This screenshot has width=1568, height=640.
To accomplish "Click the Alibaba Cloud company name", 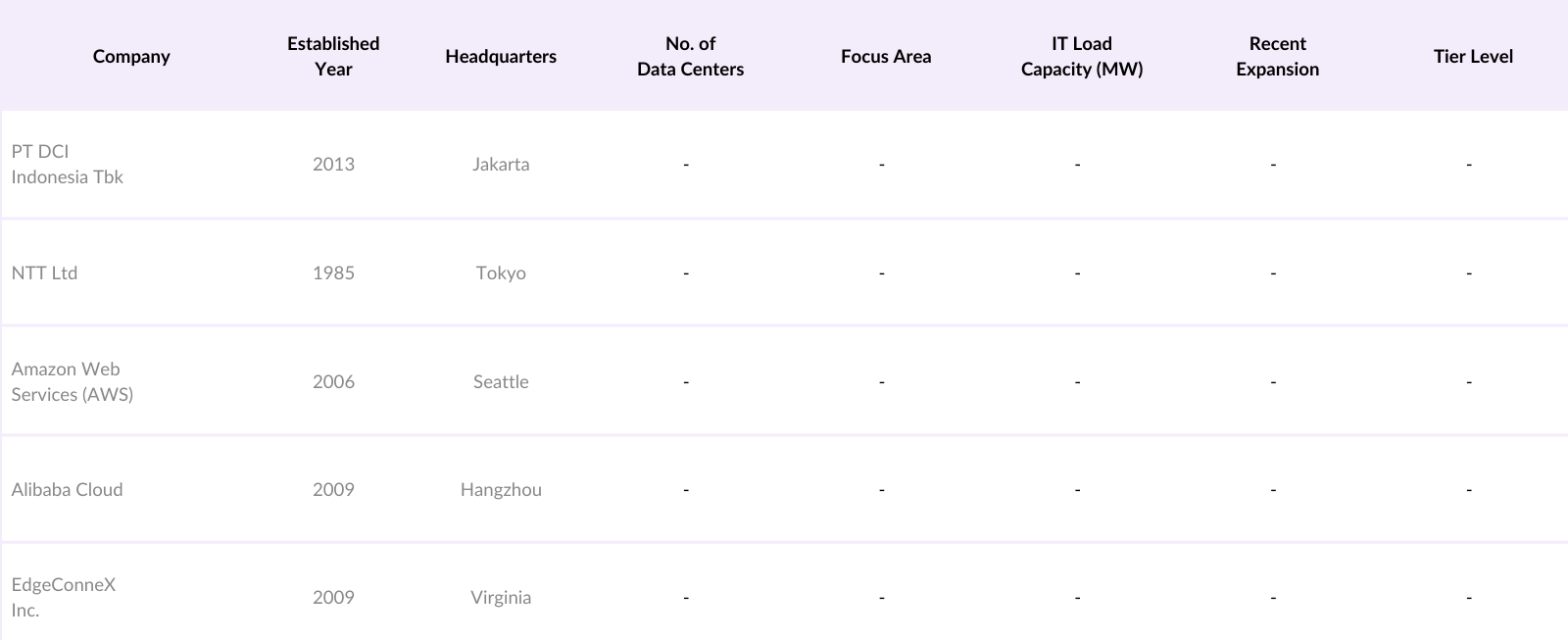I will [x=67, y=489].
